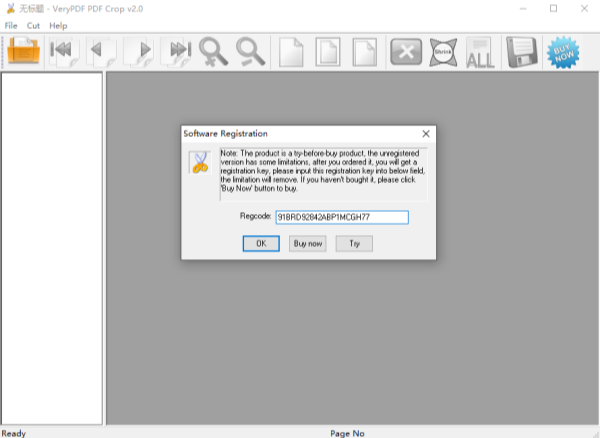Open the Cut menu
Screen dimensions: 600x438
[x=33, y=26]
